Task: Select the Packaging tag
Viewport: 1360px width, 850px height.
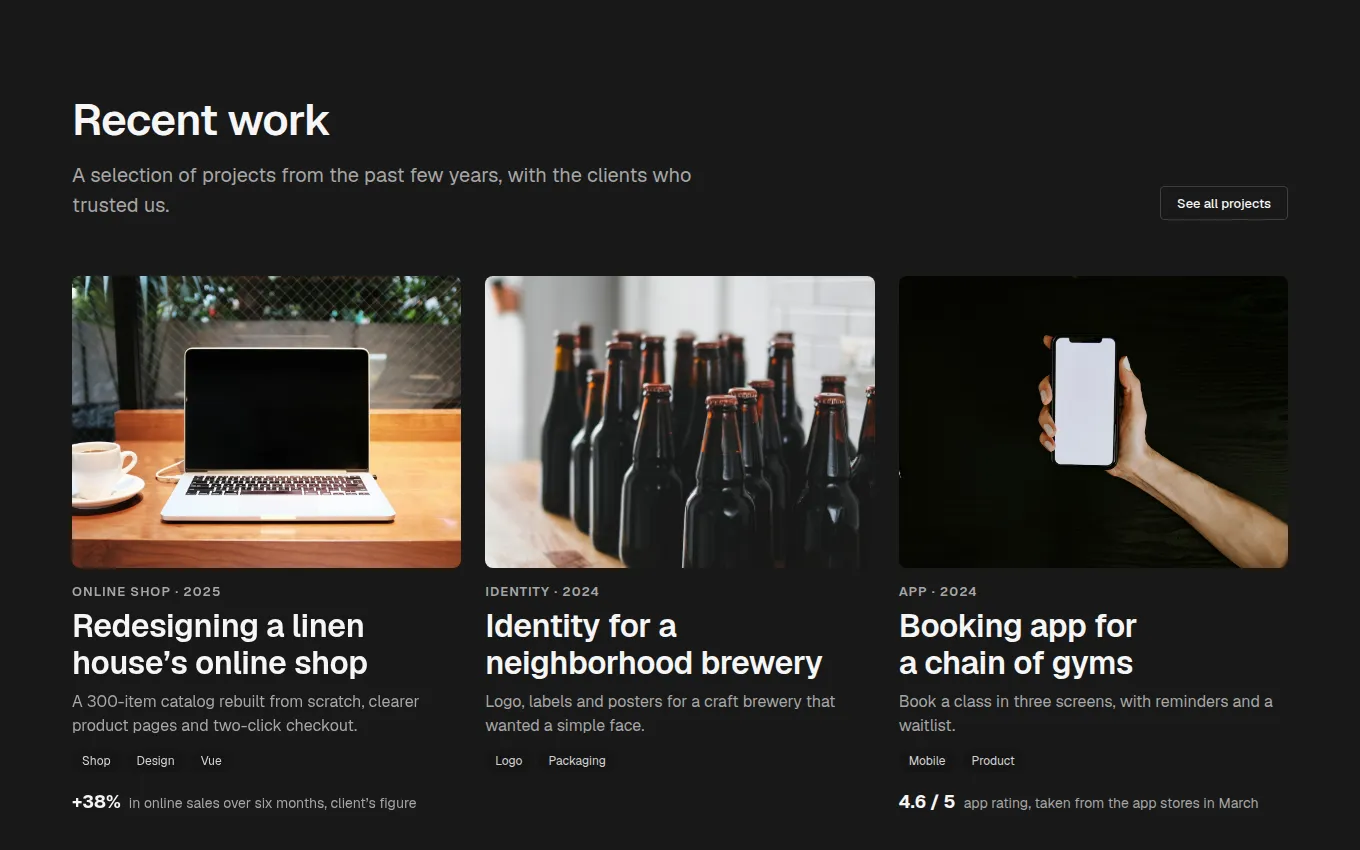Action: (x=577, y=761)
